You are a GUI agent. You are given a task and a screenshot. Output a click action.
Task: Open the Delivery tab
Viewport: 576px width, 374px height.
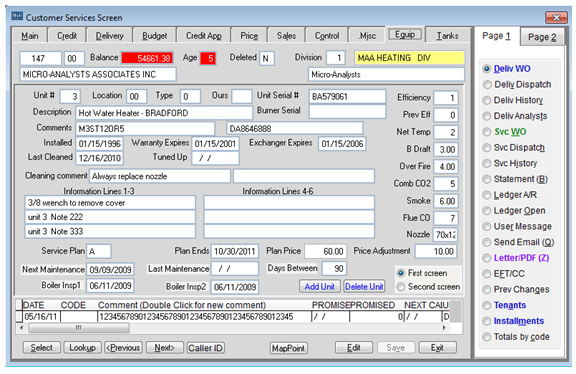coord(109,36)
